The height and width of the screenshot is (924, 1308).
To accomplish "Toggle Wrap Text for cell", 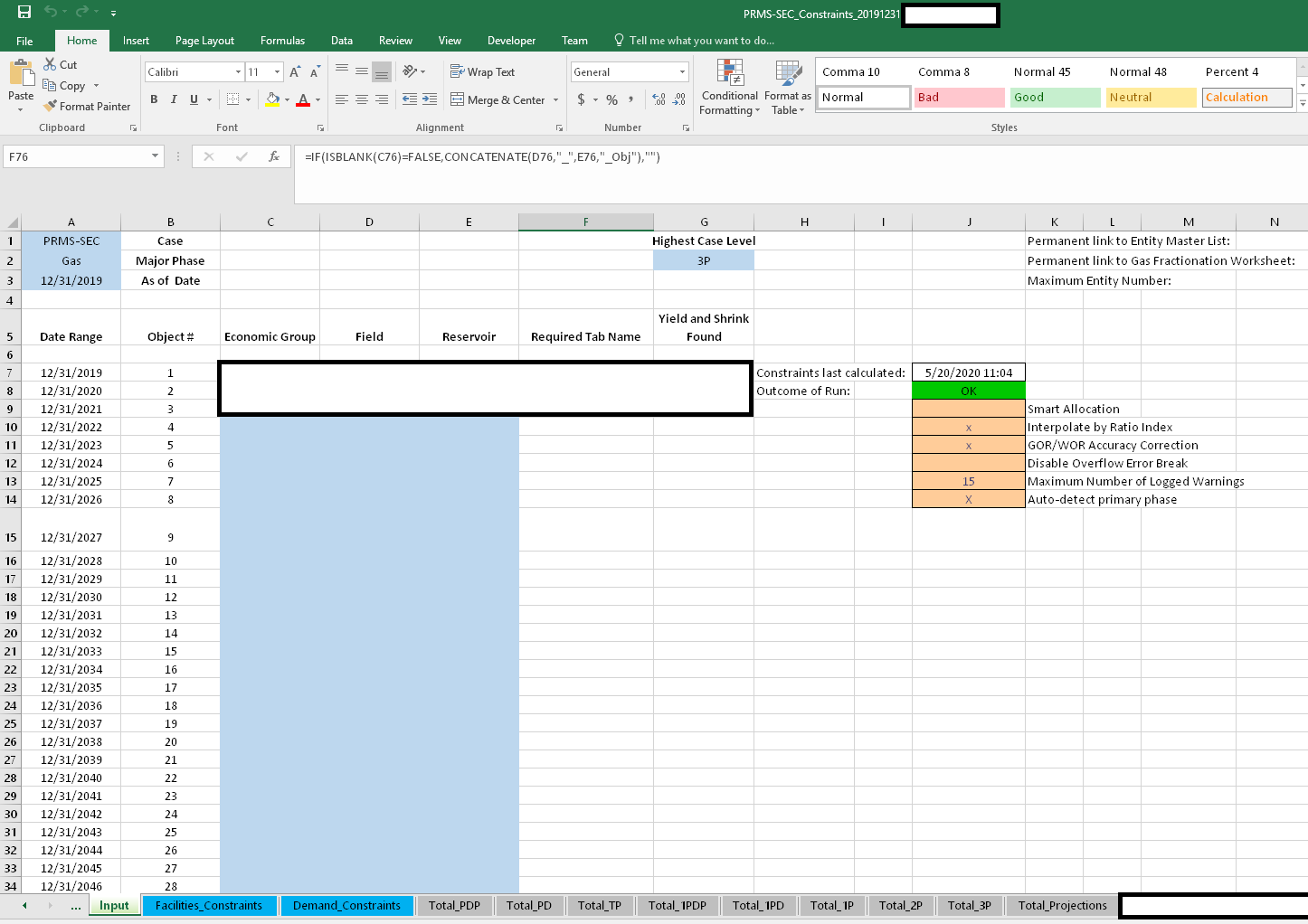I will click(x=483, y=71).
